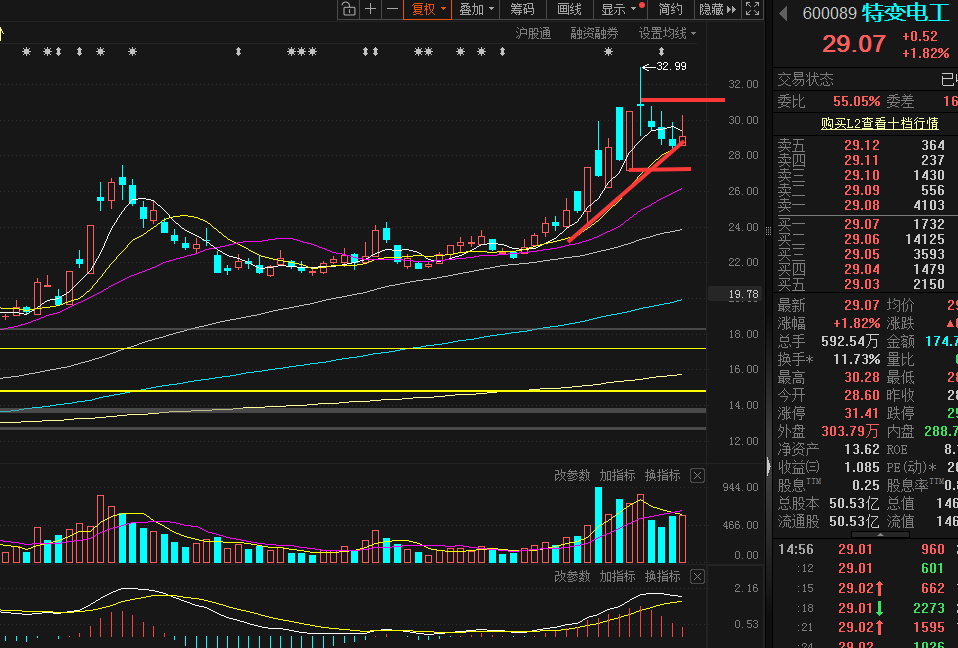The image size is (958, 648).
Task: Zoom in the chart with plus icon
Action: (x=371, y=9)
